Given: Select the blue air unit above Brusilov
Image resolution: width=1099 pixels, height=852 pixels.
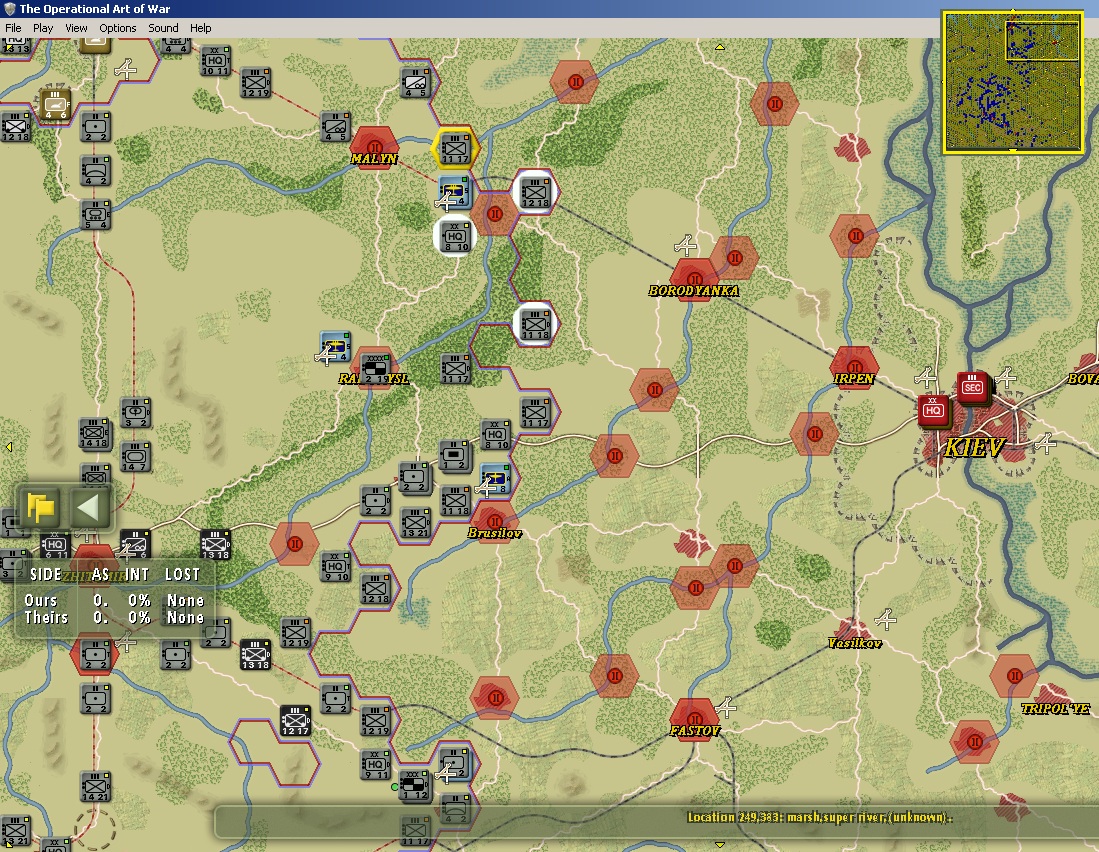Looking at the screenshot, I should click(x=495, y=479).
